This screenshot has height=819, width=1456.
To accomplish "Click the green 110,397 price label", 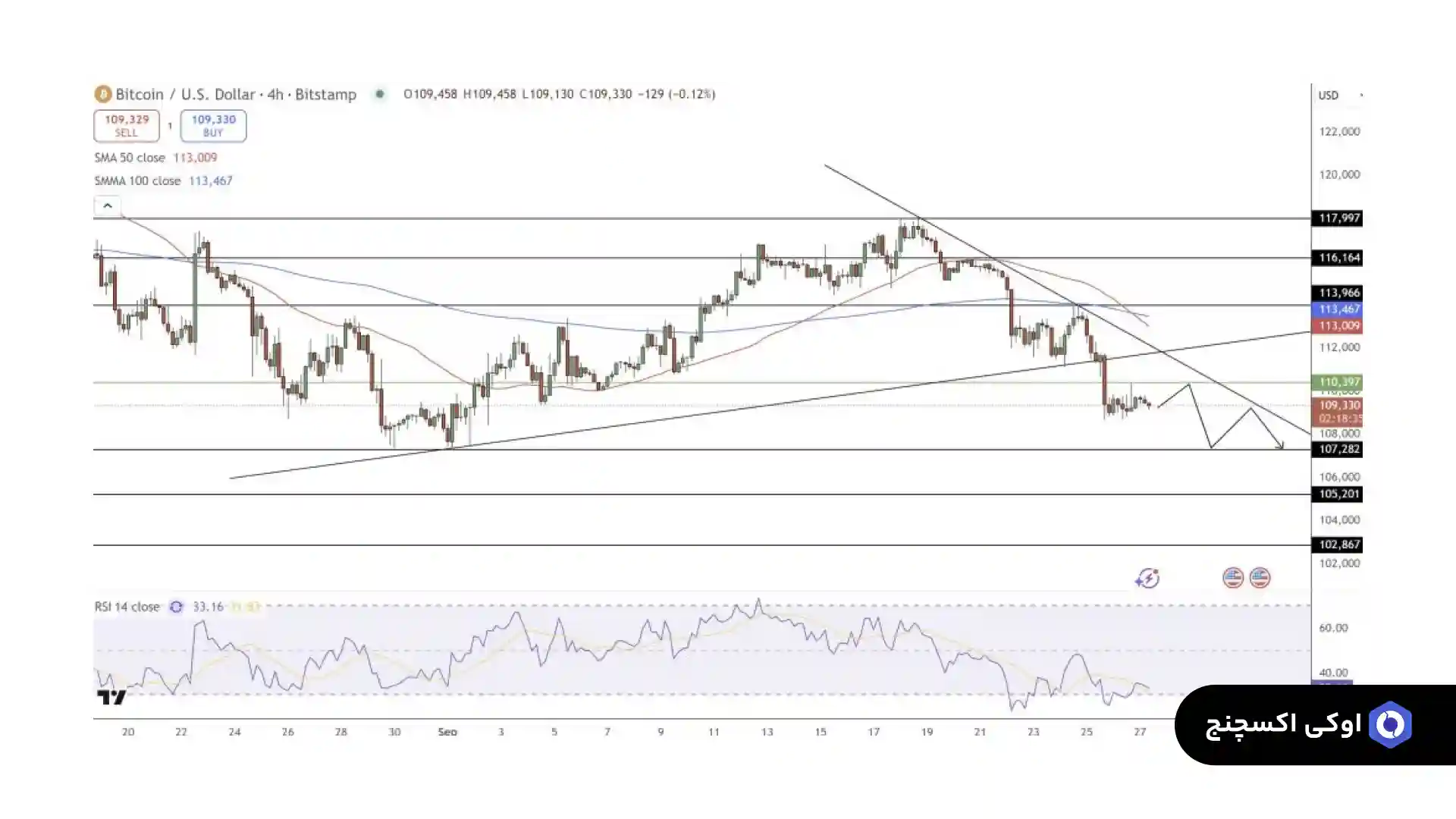I will (x=1339, y=381).
